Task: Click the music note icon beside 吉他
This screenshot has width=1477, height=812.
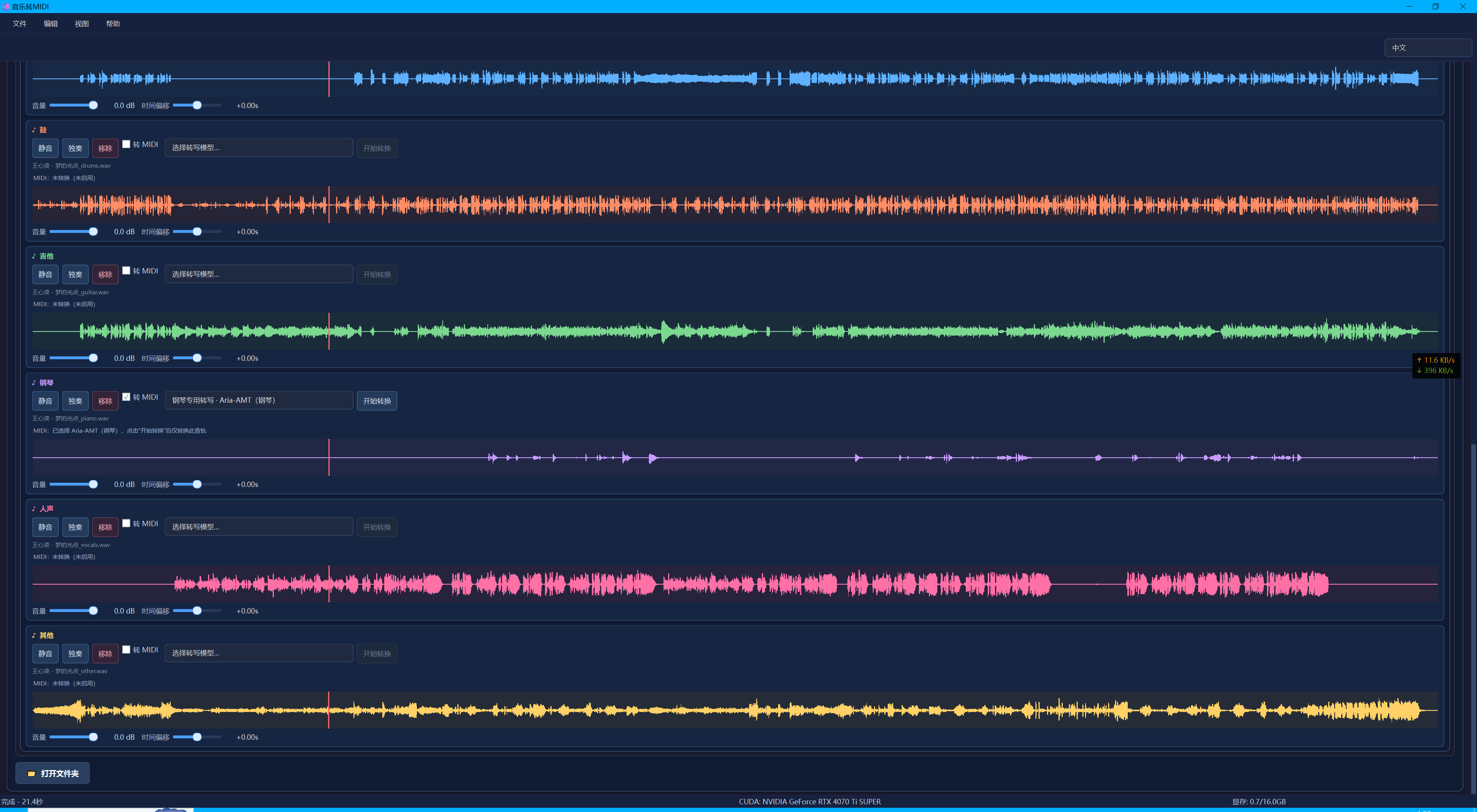Action: pyautogui.click(x=34, y=256)
